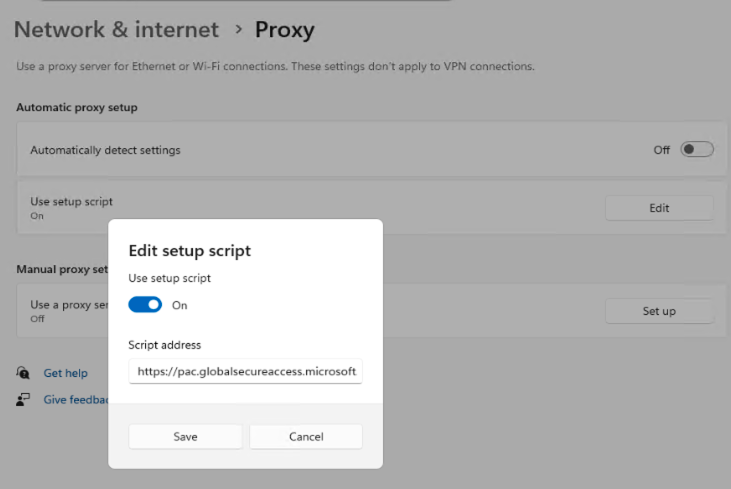
Task: Click the Give feedback person icon
Action: click(x=23, y=399)
